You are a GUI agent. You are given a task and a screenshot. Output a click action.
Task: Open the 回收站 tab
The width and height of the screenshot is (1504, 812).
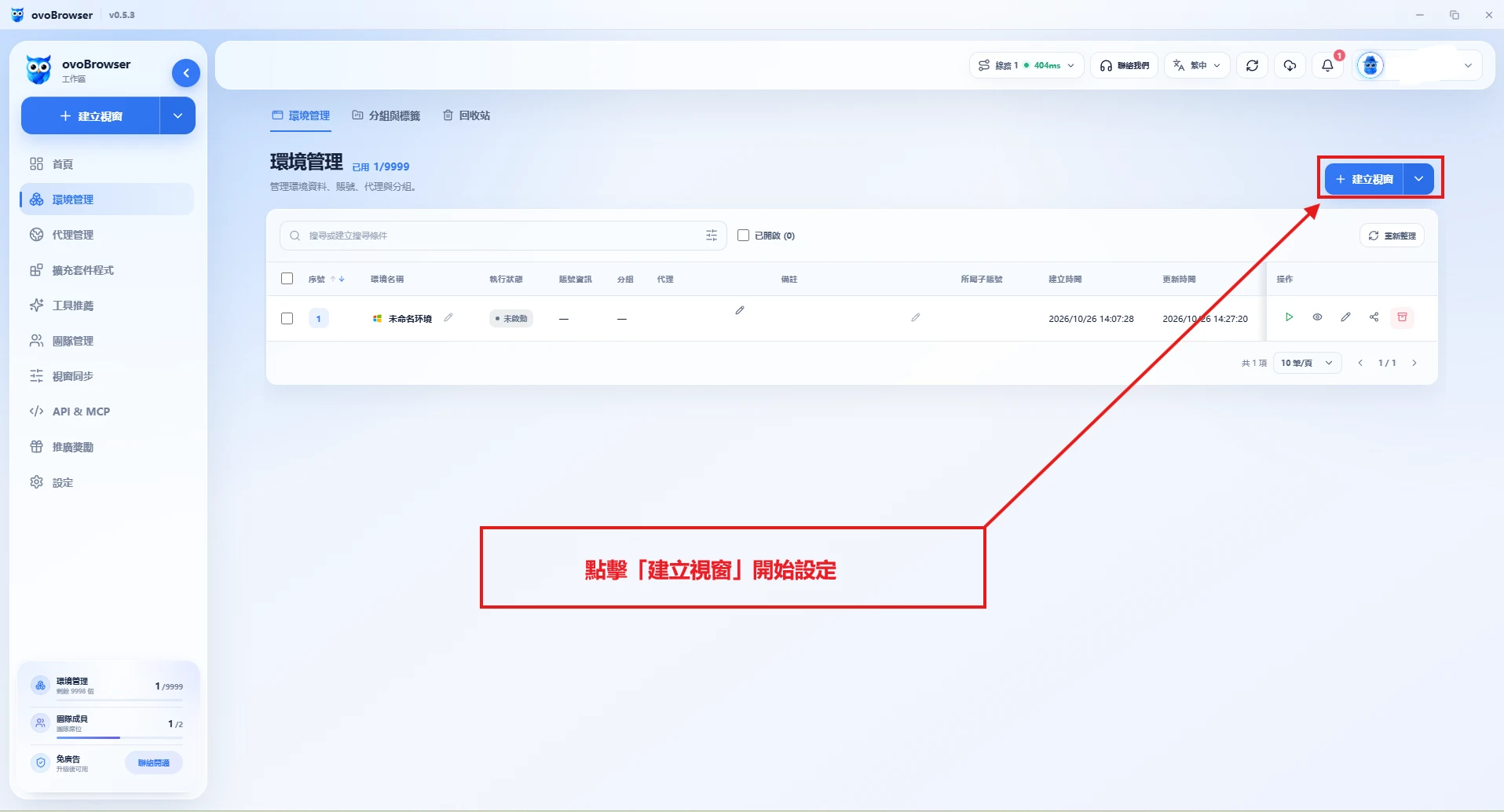[x=467, y=115]
